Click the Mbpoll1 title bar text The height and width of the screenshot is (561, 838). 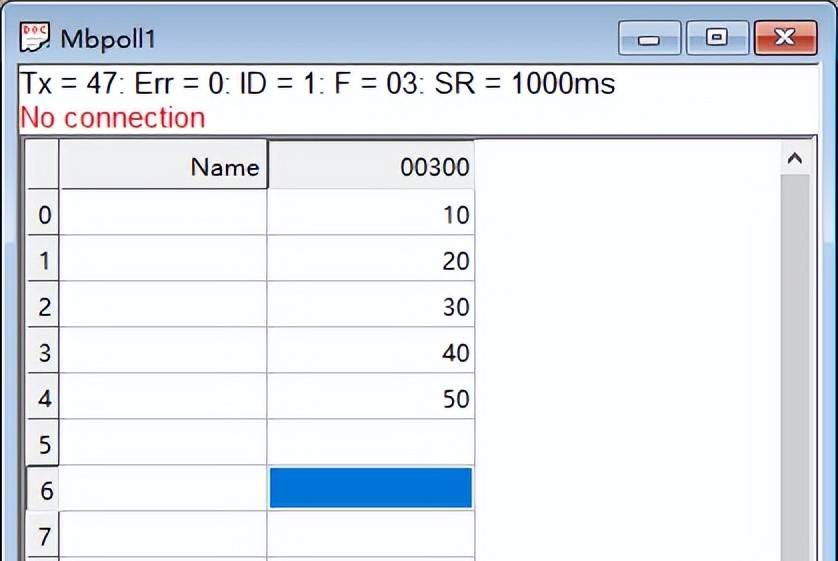coord(108,40)
